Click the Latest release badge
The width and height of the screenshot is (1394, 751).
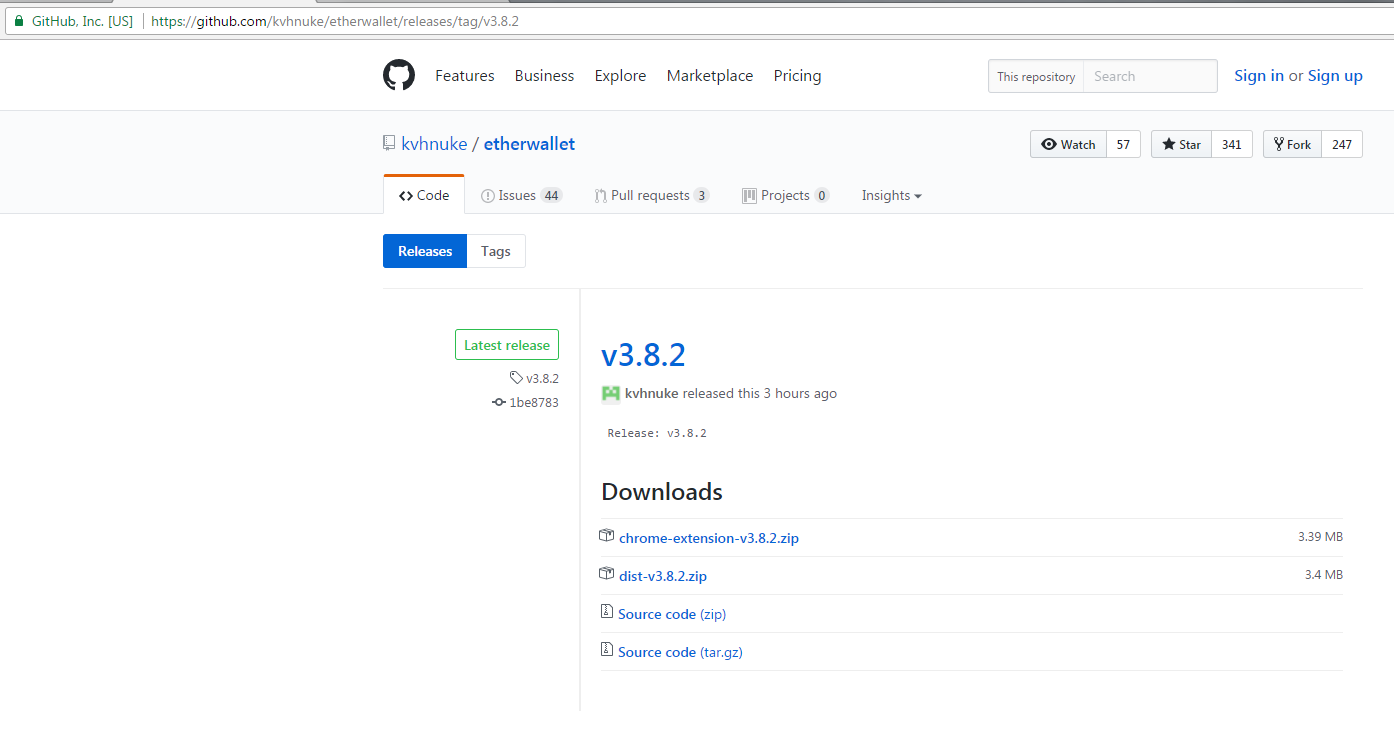click(x=507, y=345)
